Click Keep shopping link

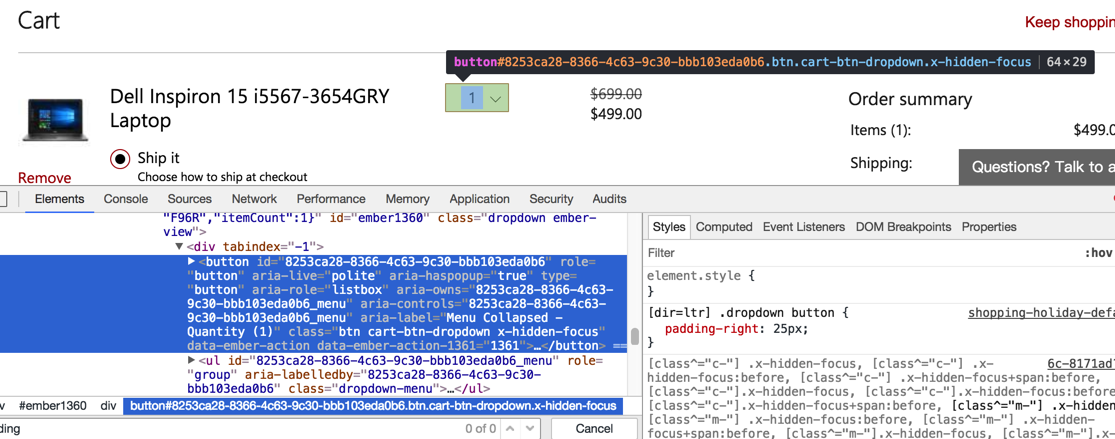(x=1069, y=22)
